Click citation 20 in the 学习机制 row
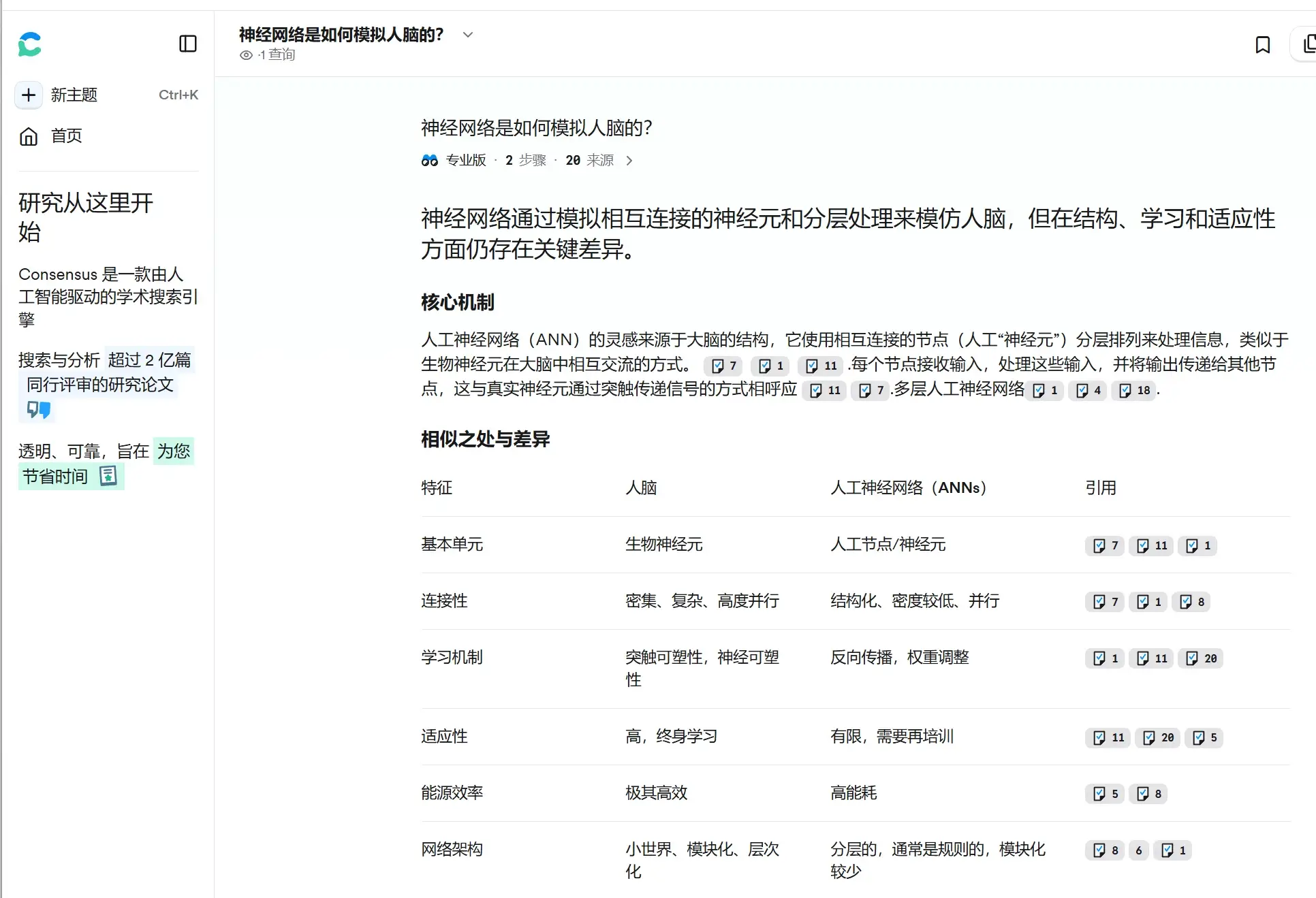This screenshot has height=898, width=1316. (x=1202, y=658)
